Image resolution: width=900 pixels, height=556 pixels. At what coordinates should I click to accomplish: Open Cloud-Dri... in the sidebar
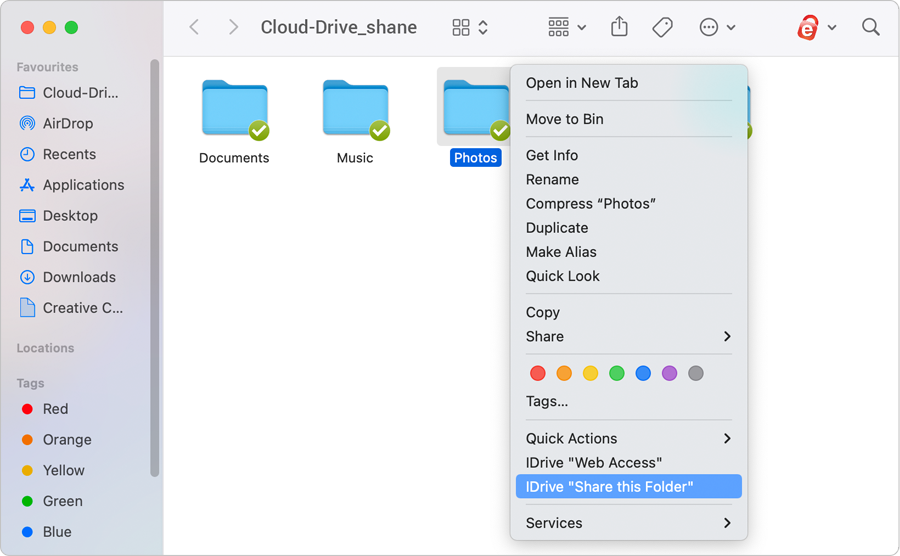point(80,93)
